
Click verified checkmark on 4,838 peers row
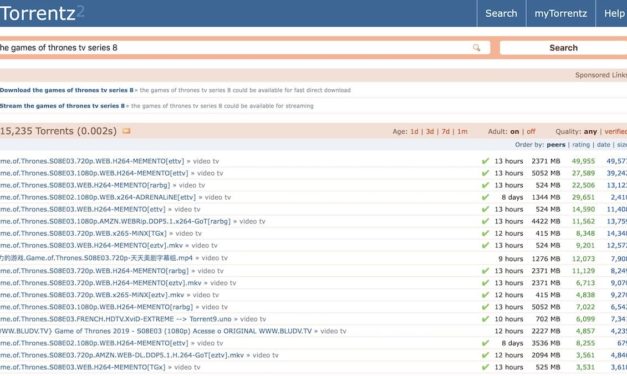[485, 294]
